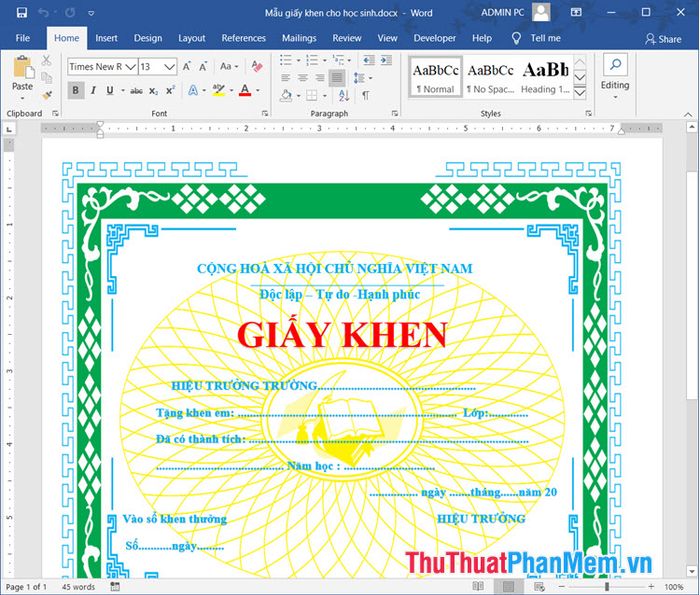Show paragraph marks pilcrow icon
This screenshot has width=700, height=595.
pos(366,95)
